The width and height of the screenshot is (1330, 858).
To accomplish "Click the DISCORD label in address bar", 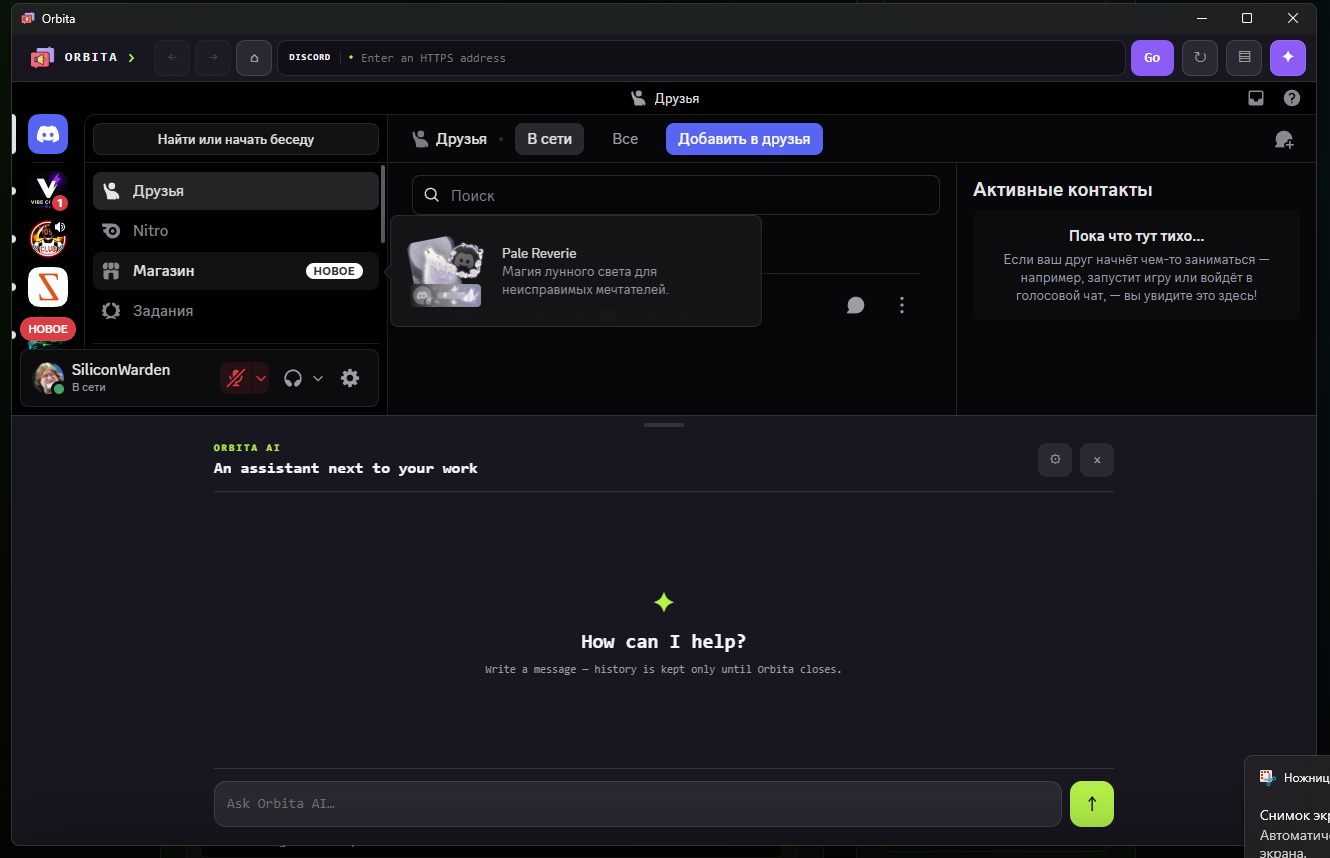I will click(310, 58).
